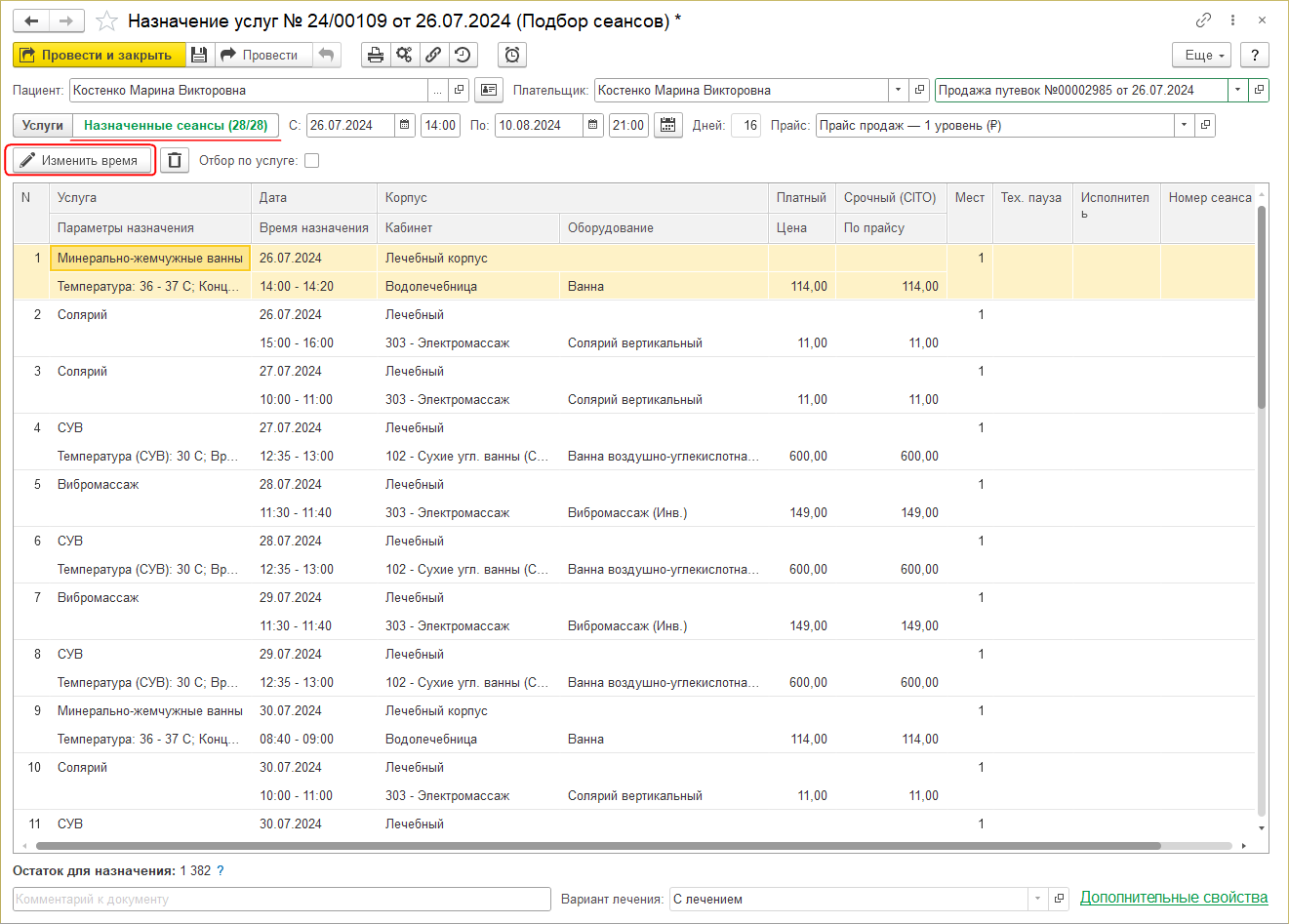
Task: Click the horizontal scrollbar of sessions table
Action: (598, 846)
